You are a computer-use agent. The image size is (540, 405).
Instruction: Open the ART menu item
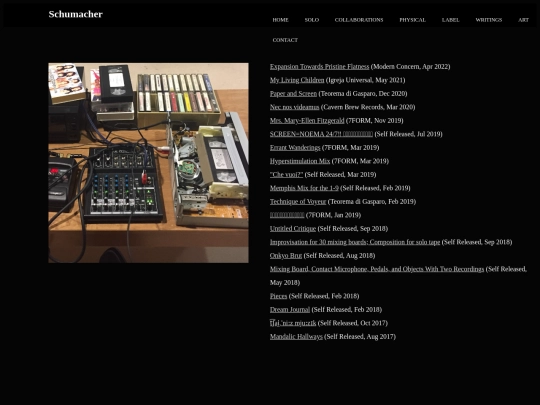point(523,20)
